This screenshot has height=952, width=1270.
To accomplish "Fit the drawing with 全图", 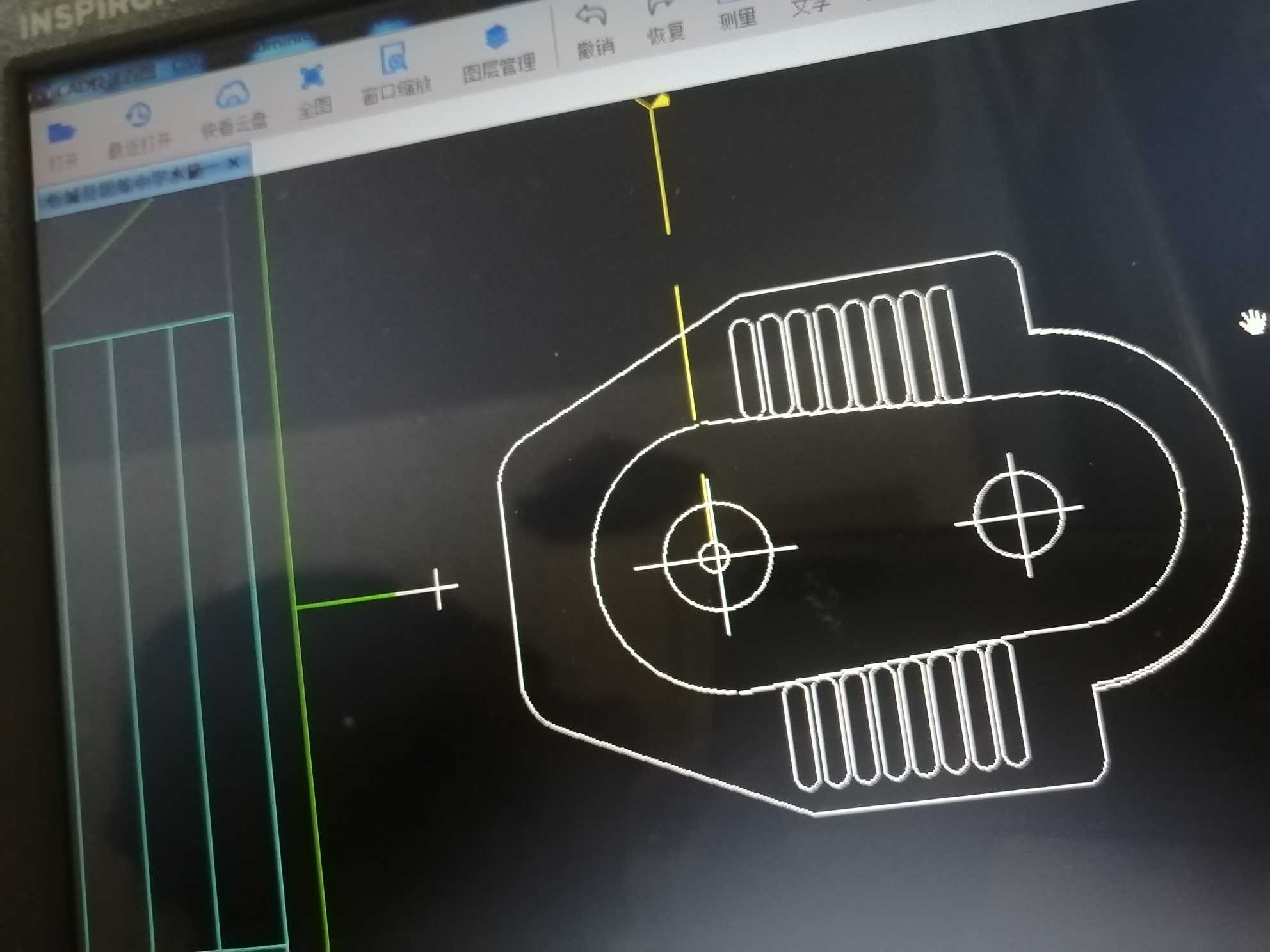I will point(313,91).
